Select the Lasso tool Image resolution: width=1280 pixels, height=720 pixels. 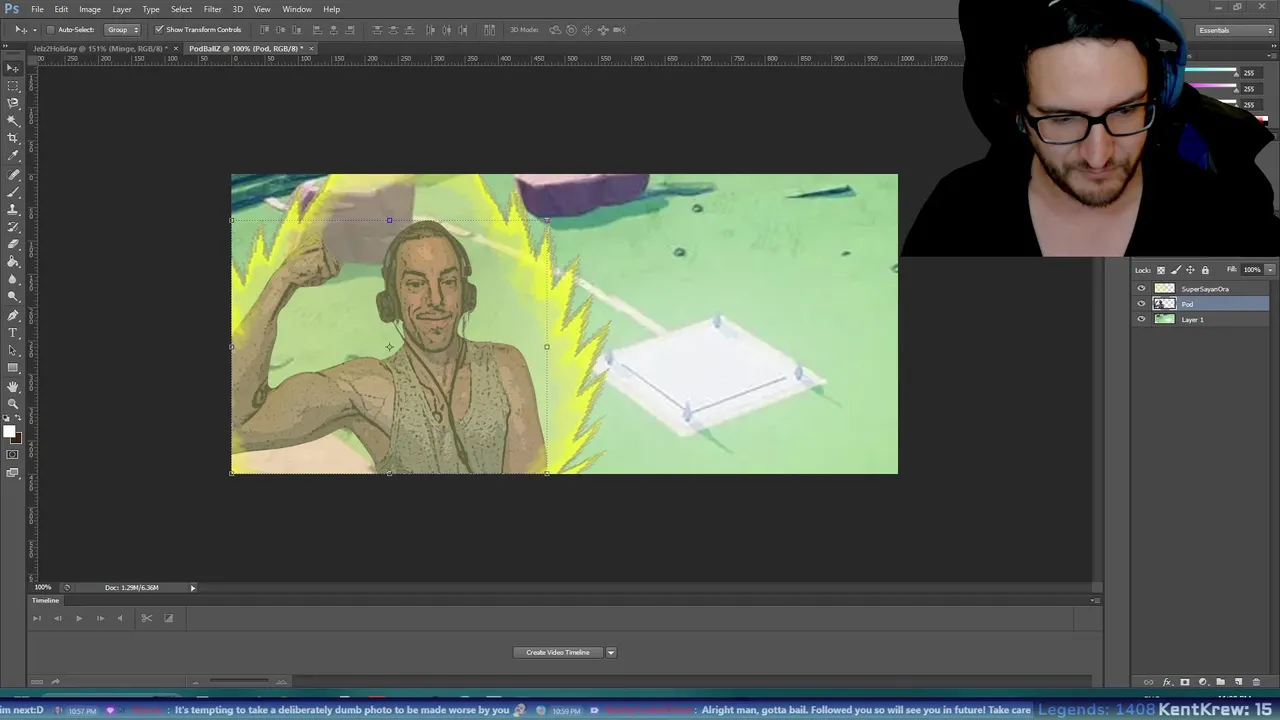13,103
